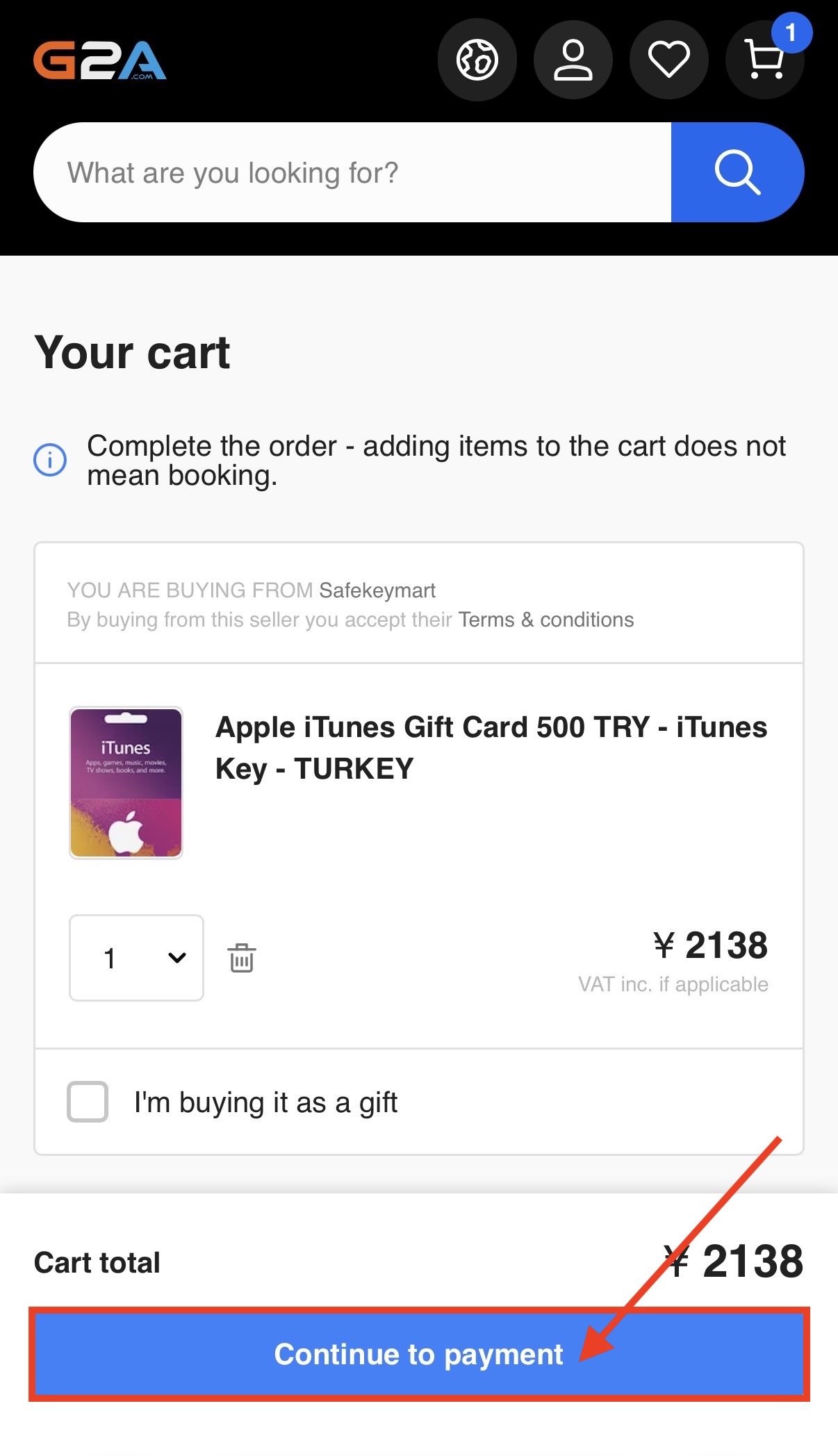Click the "I'm buying it as a gift" label
Image resolution: width=838 pixels, height=1456 pixels.
(x=265, y=1102)
